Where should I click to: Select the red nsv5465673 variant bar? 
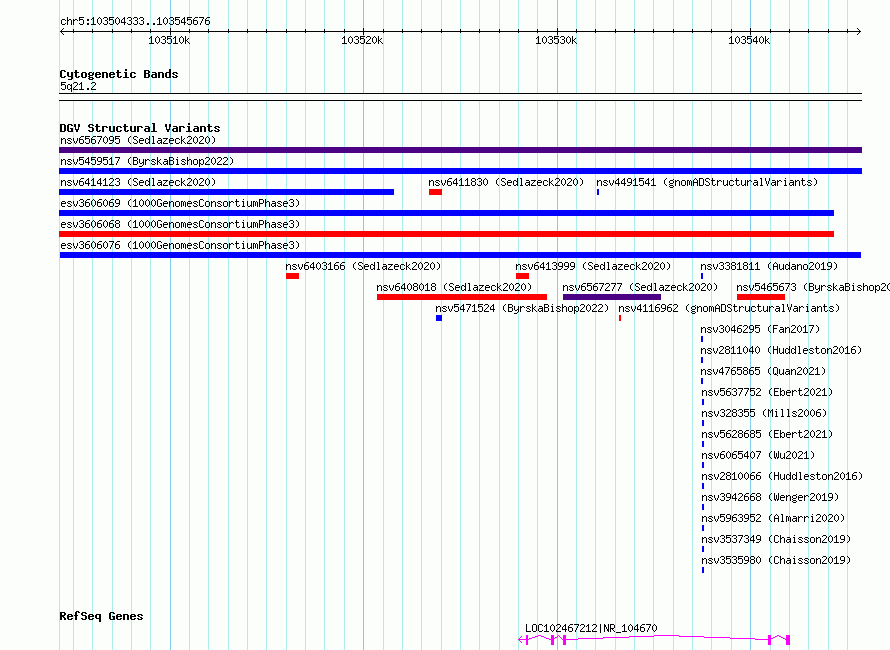coord(761,297)
